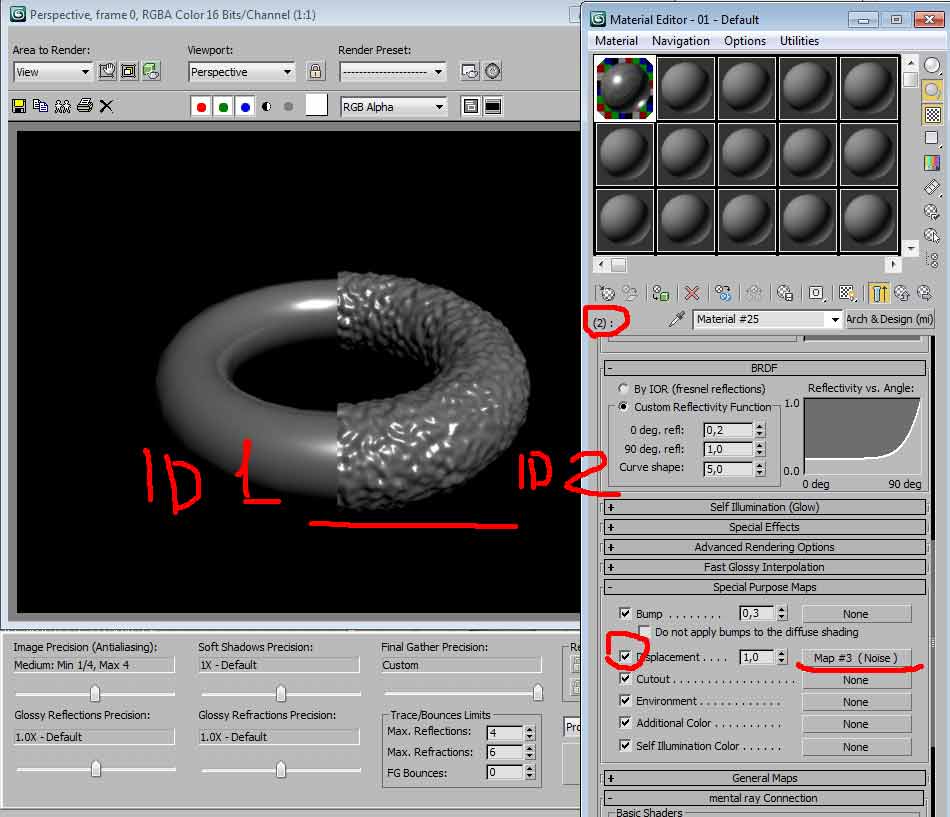
Task: Toggle Show End Result
Action: click(x=878, y=293)
